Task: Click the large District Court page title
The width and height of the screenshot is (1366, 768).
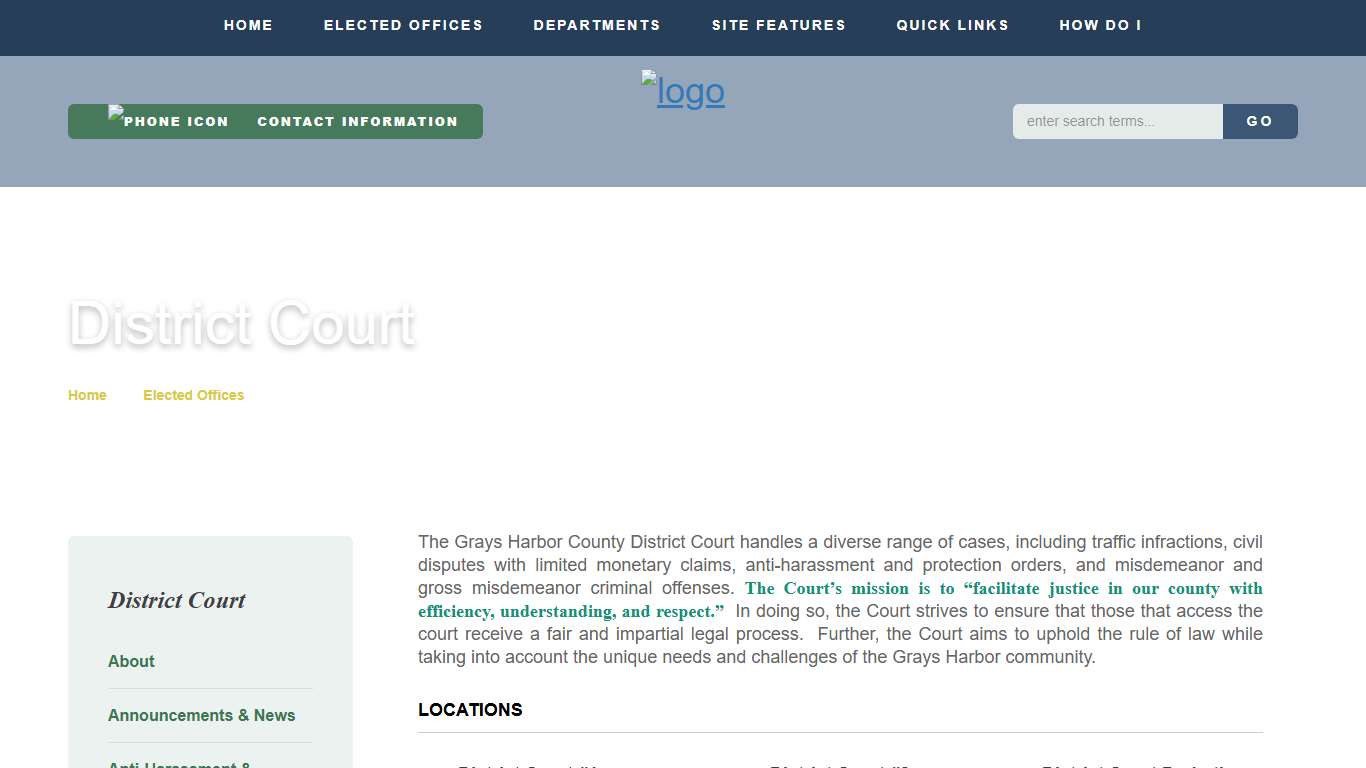Action: 241,324
